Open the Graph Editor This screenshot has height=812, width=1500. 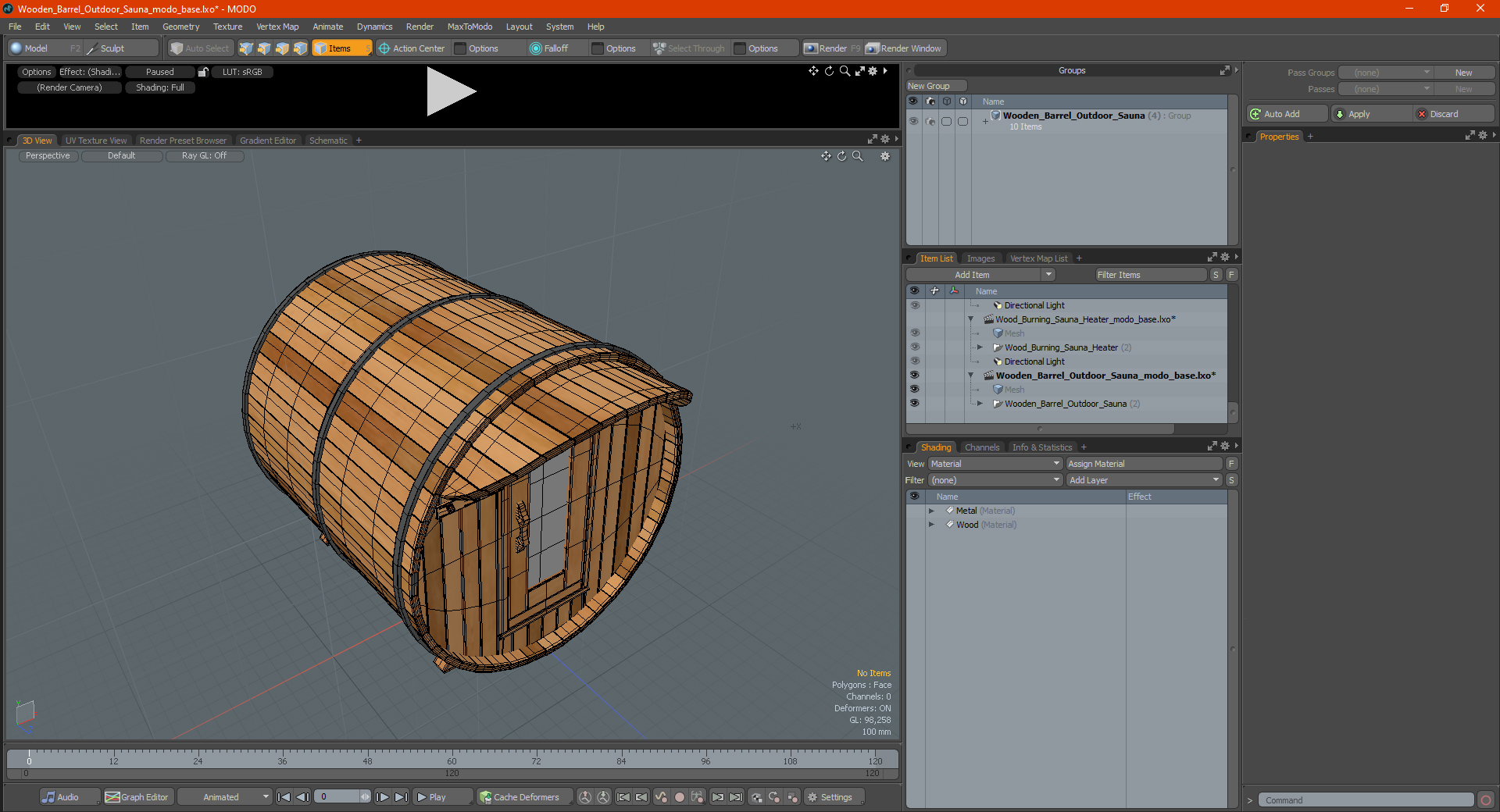click(137, 797)
